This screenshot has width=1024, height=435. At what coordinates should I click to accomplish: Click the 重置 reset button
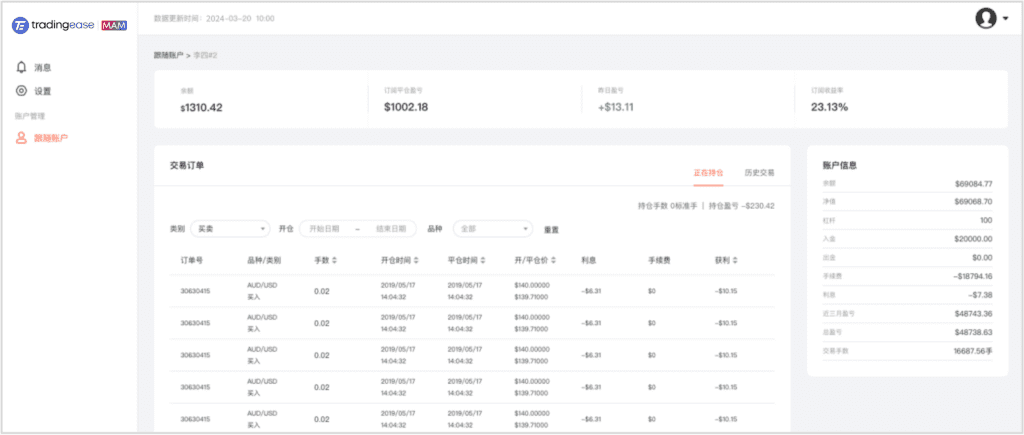click(x=551, y=229)
